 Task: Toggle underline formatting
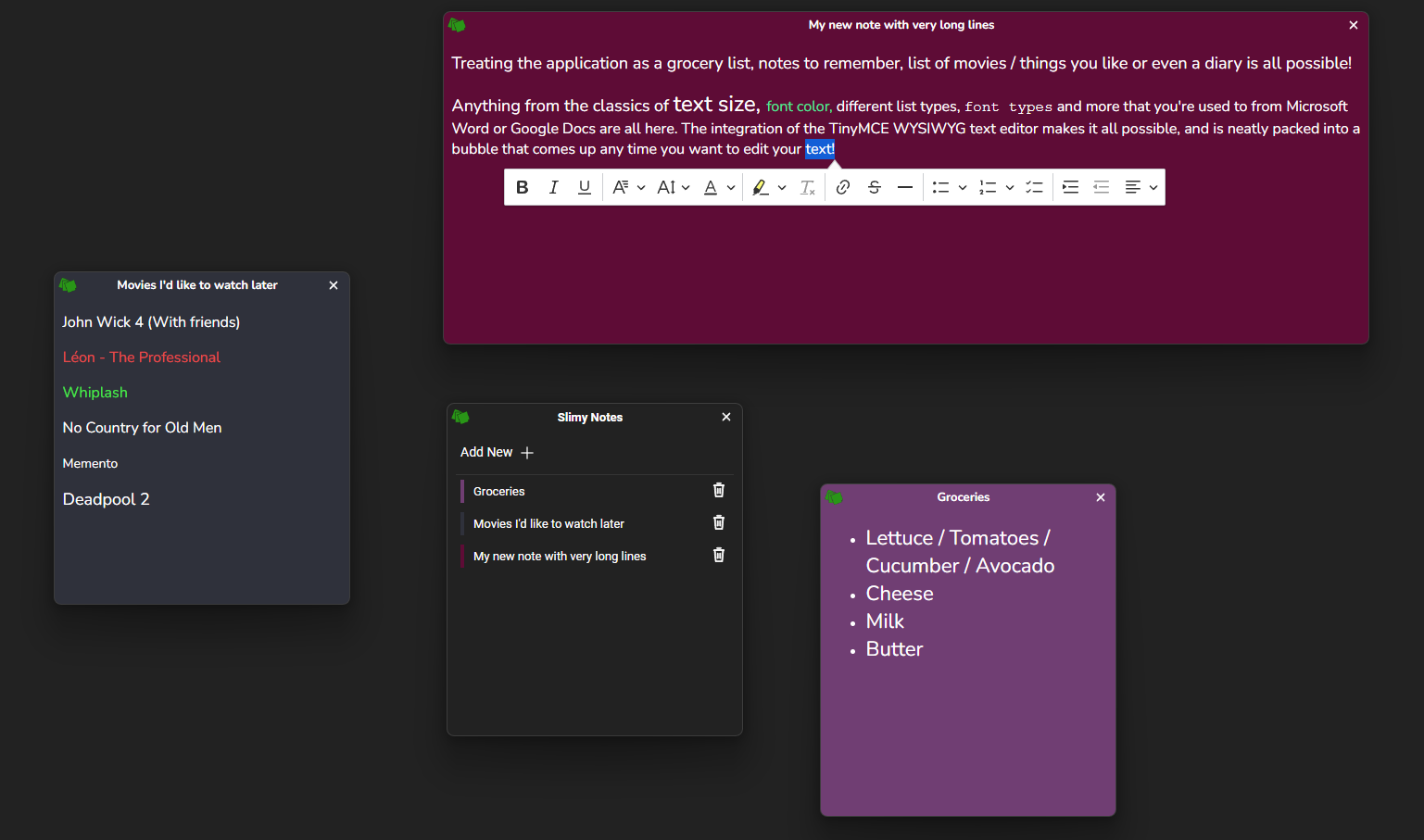pyautogui.click(x=585, y=187)
